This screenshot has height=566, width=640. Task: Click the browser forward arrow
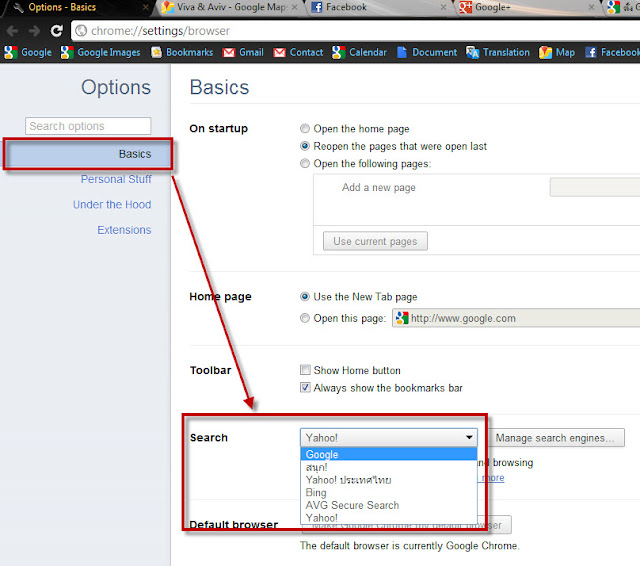[x=34, y=31]
